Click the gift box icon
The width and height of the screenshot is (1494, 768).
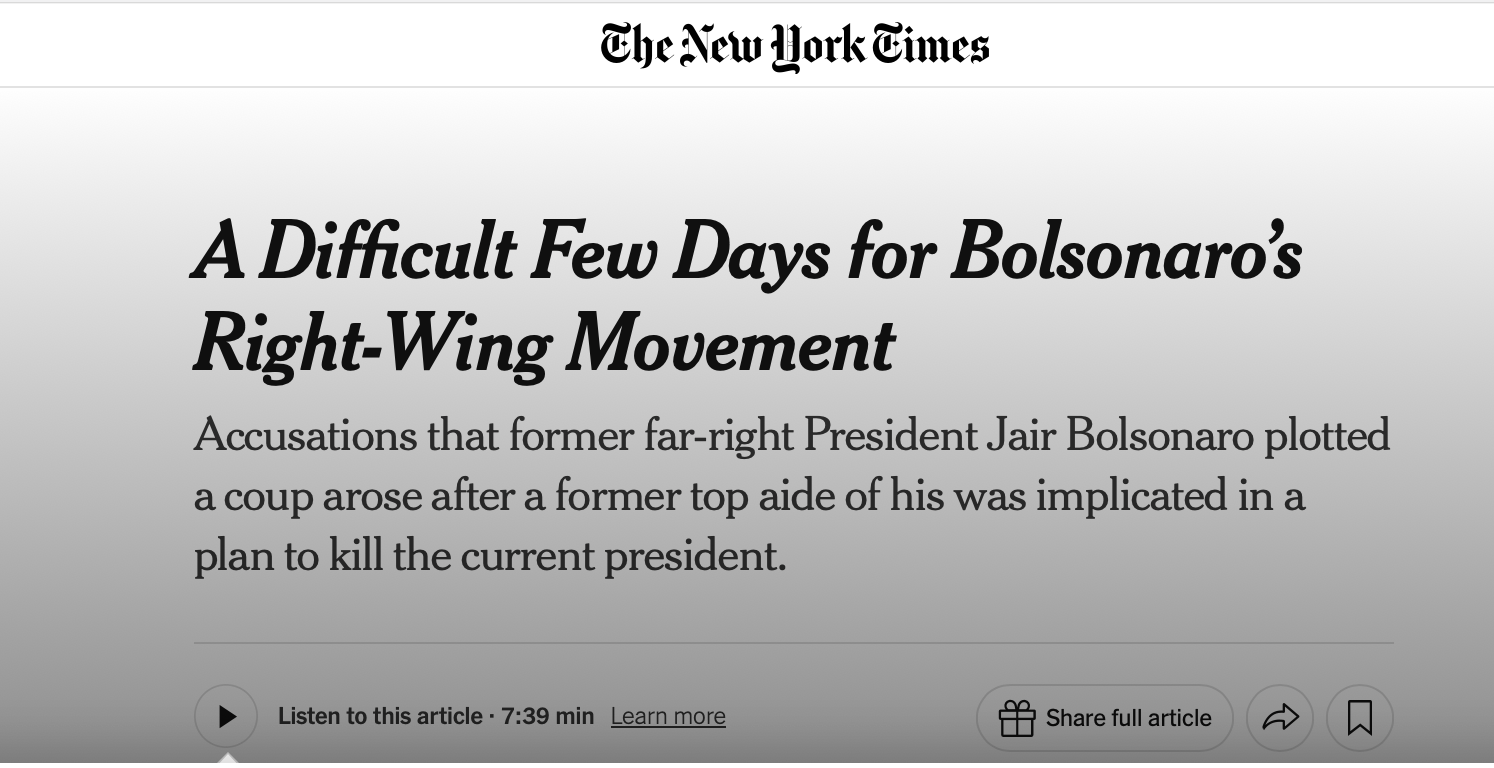pos(1017,718)
